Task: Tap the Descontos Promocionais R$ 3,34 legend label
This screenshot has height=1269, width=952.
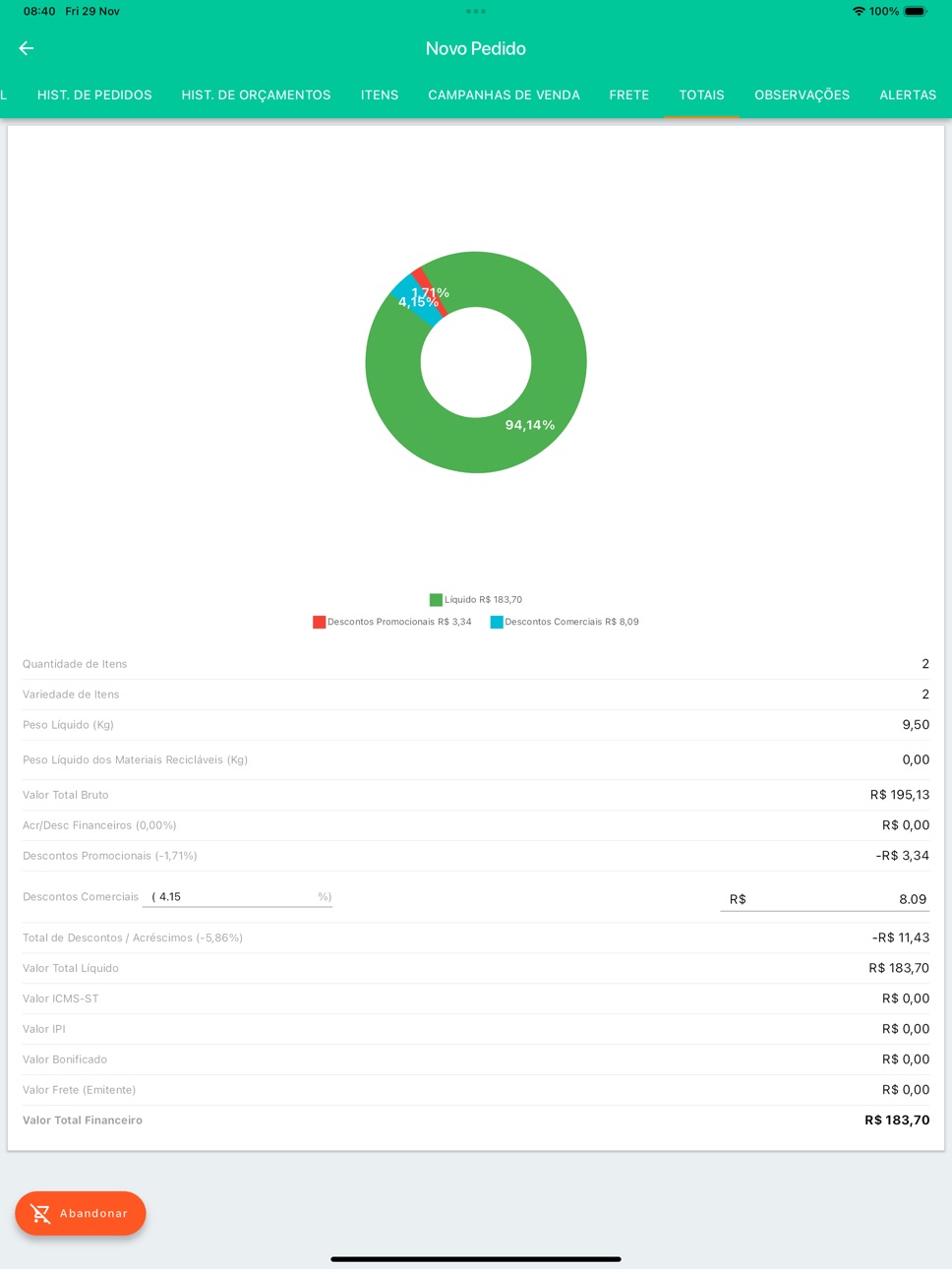Action: (399, 622)
